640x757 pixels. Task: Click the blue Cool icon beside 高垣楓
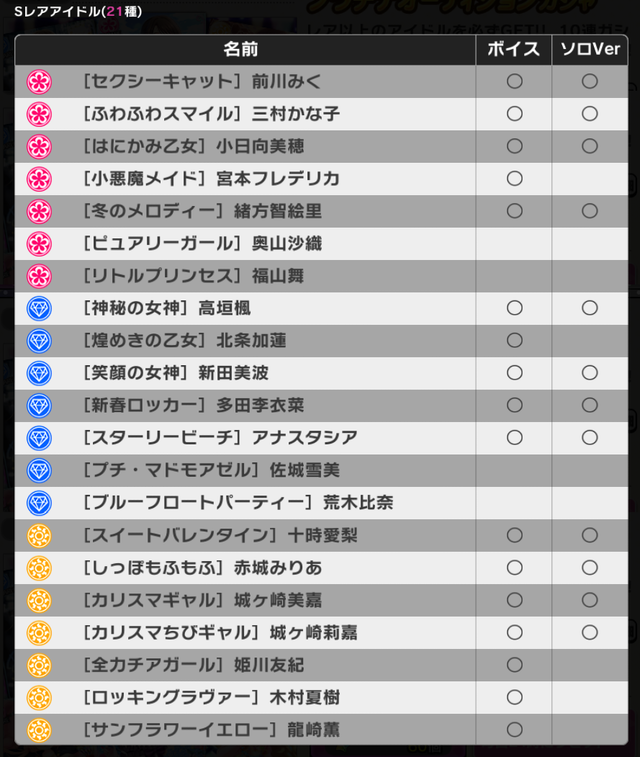pos(39,308)
